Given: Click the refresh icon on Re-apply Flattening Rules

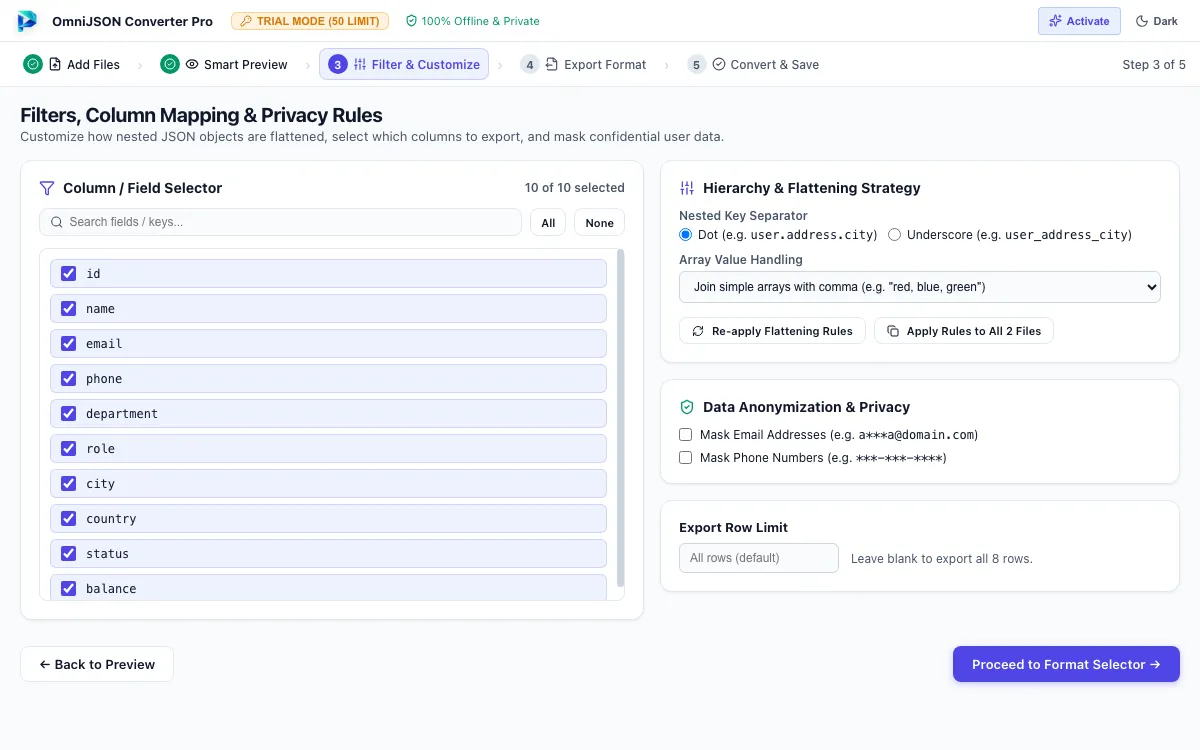Looking at the screenshot, I should click(x=698, y=331).
